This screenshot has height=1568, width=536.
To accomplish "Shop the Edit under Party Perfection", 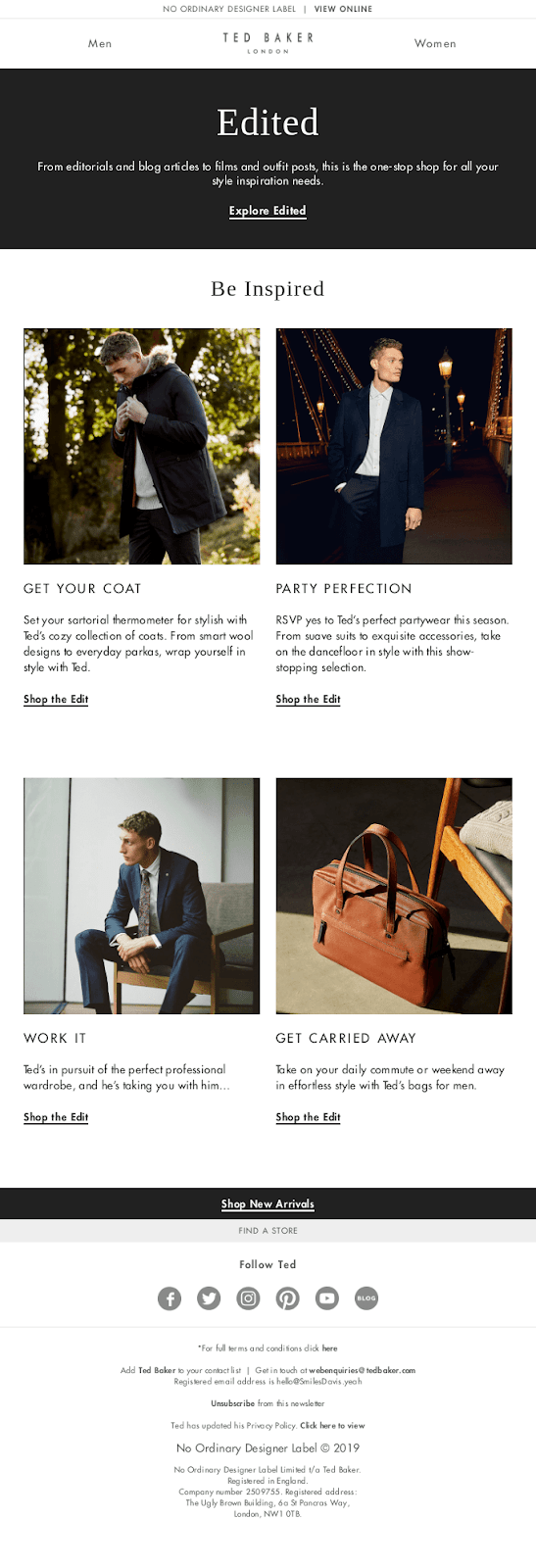I will tap(308, 699).
